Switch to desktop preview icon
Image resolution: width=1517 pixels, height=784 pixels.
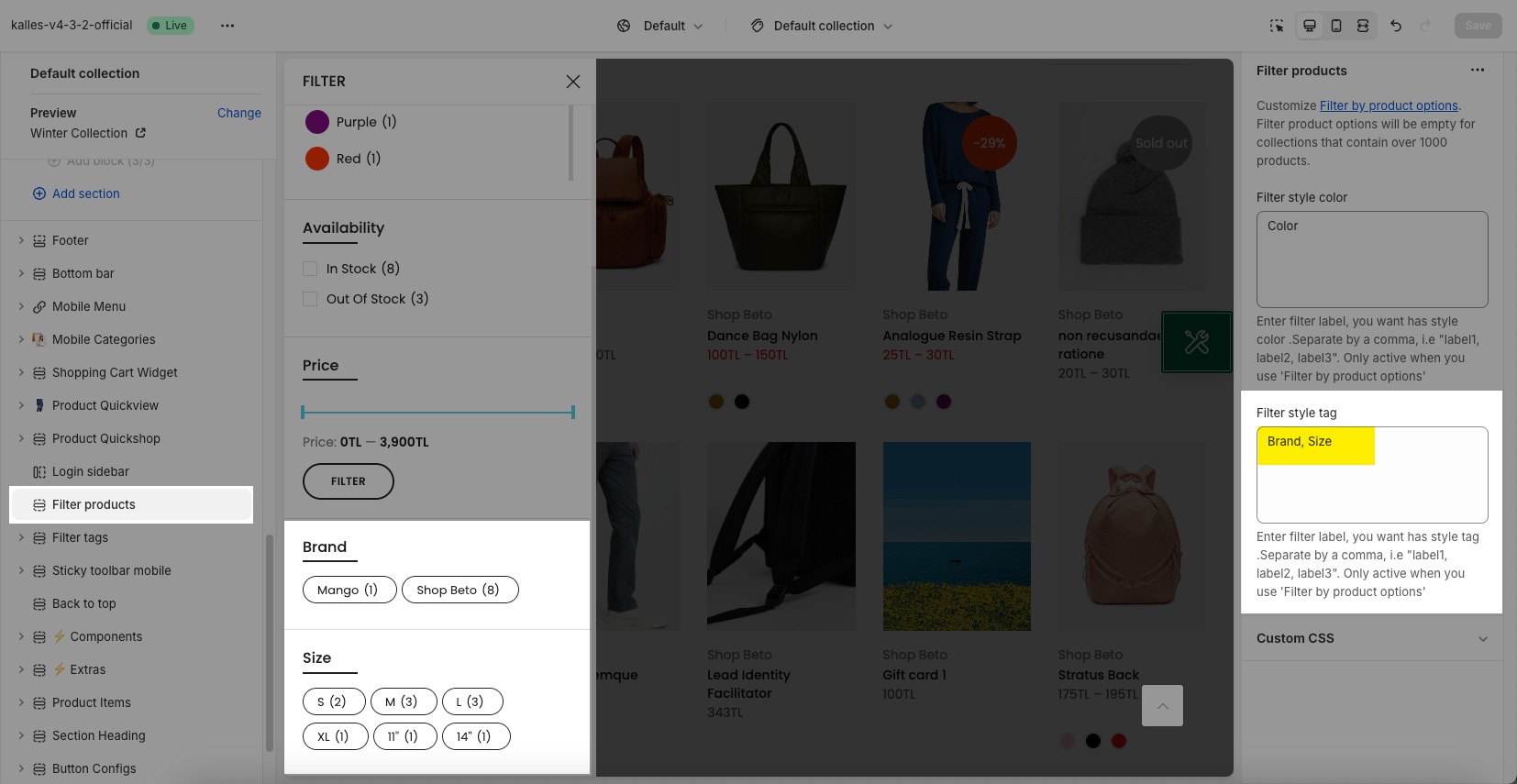1310,26
